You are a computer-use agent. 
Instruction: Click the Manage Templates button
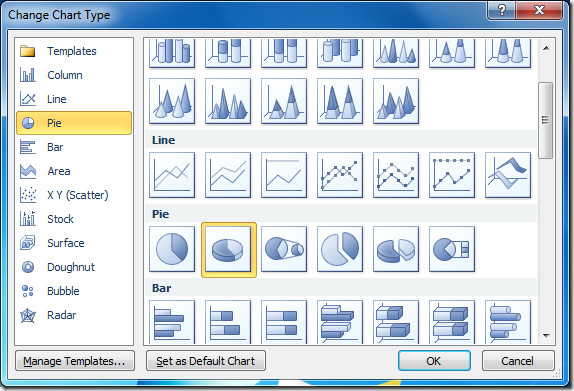click(75, 361)
